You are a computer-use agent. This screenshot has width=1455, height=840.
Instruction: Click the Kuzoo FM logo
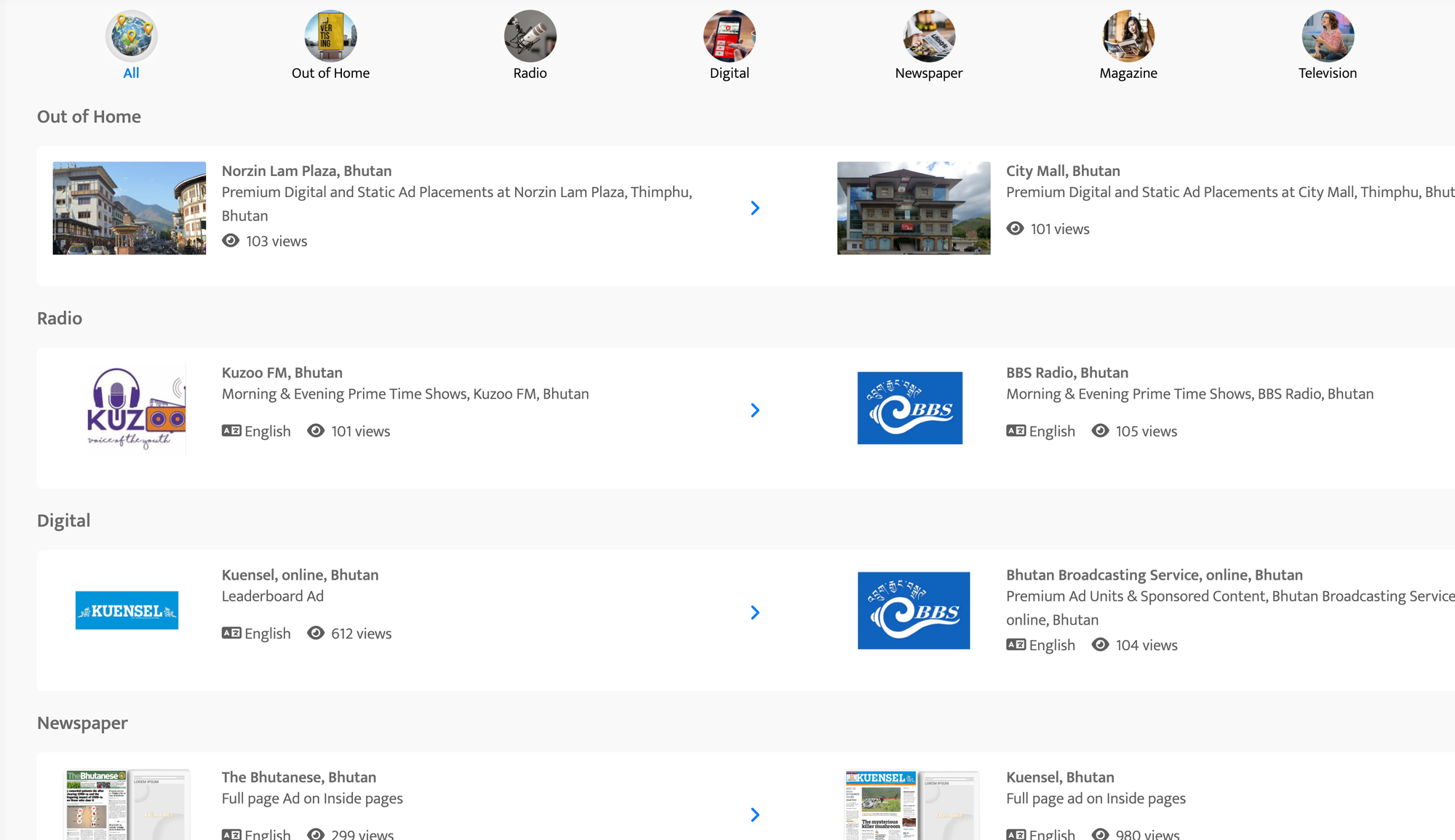click(x=136, y=409)
